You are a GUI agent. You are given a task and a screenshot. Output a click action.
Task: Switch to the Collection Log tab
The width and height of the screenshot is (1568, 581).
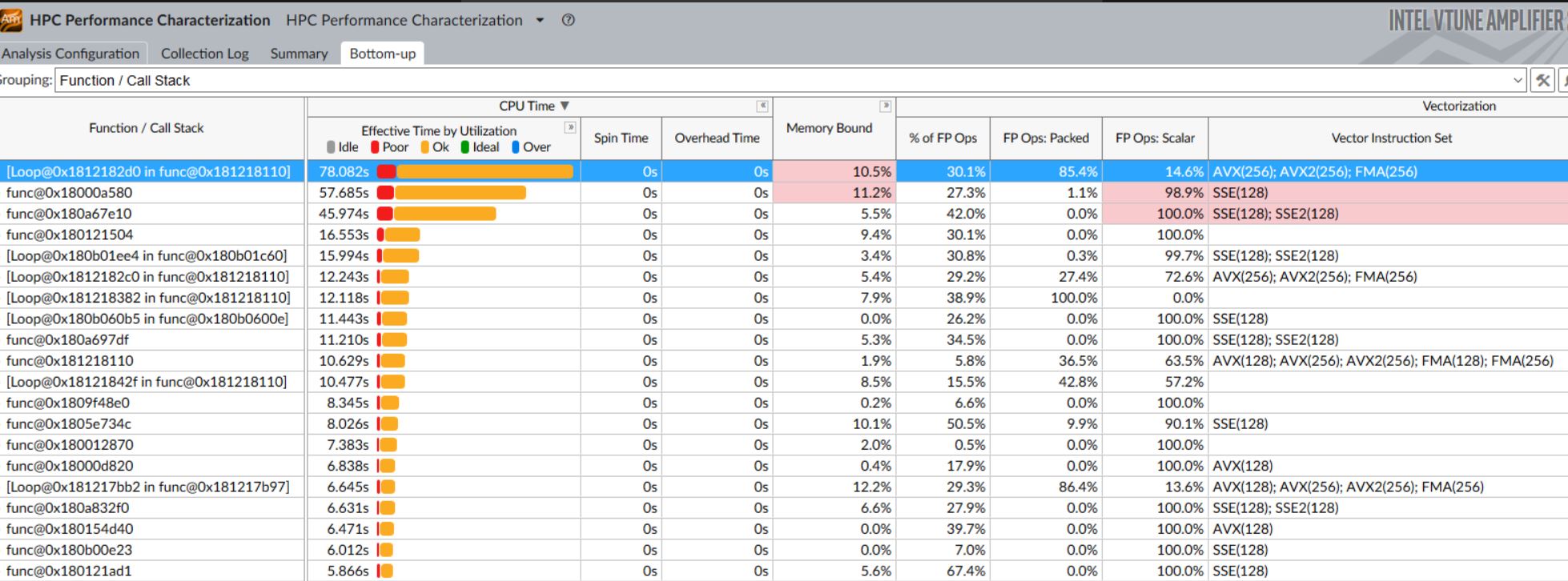tap(204, 54)
